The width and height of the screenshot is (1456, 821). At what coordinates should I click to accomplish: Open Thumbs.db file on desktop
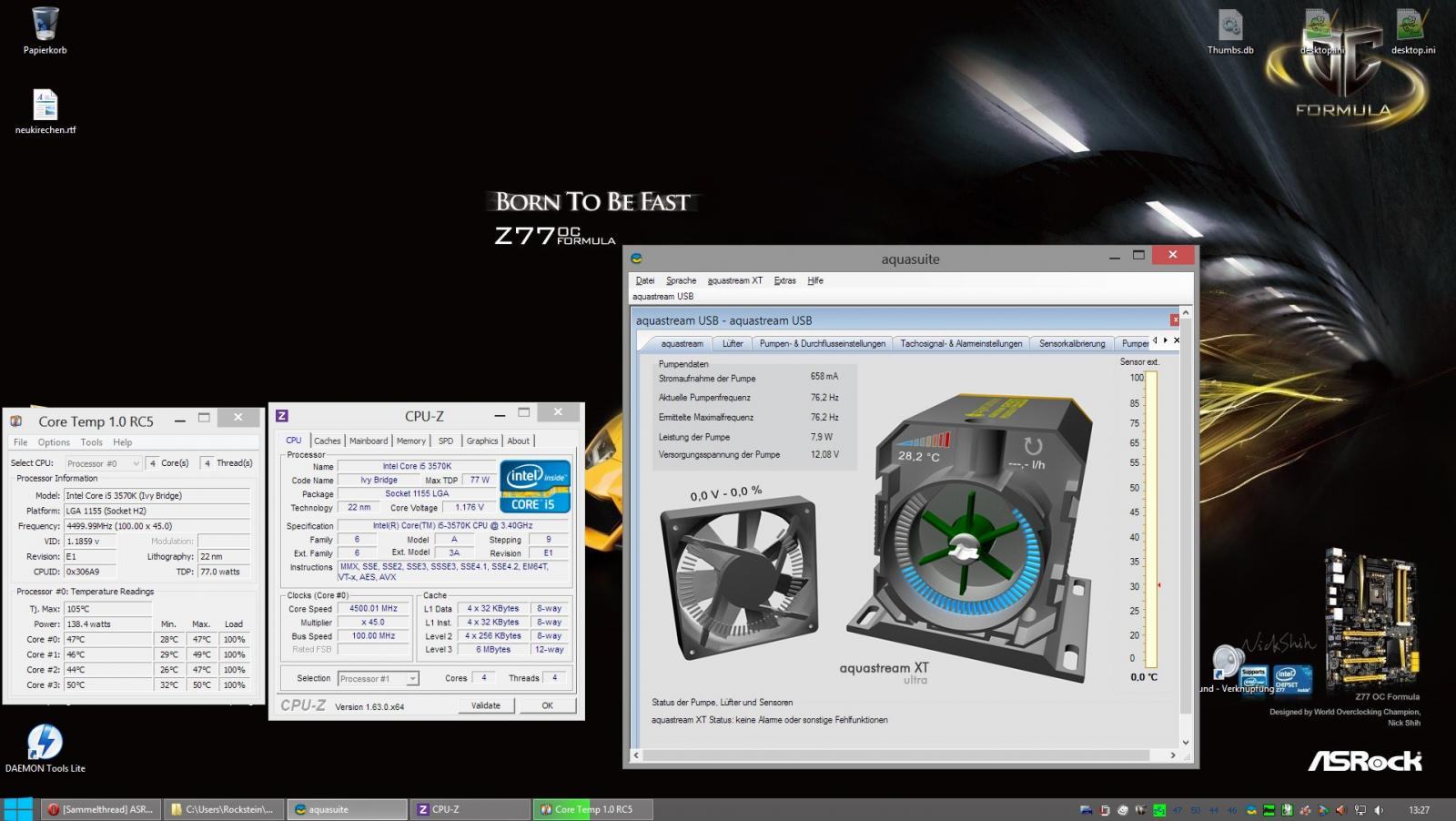[1230, 32]
